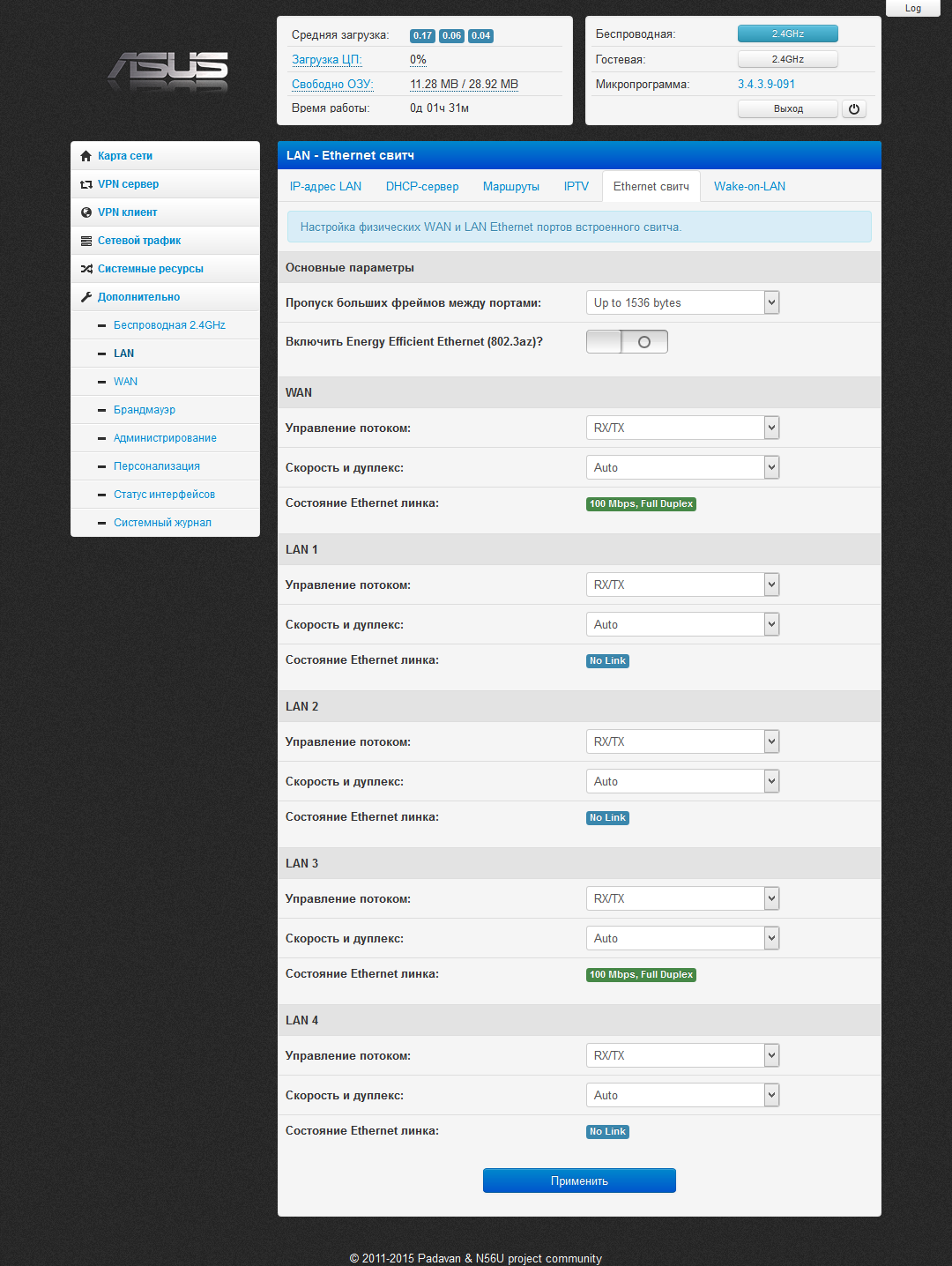Open Сетевой трафик menu item
The image size is (952, 1266).
tap(165, 241)
